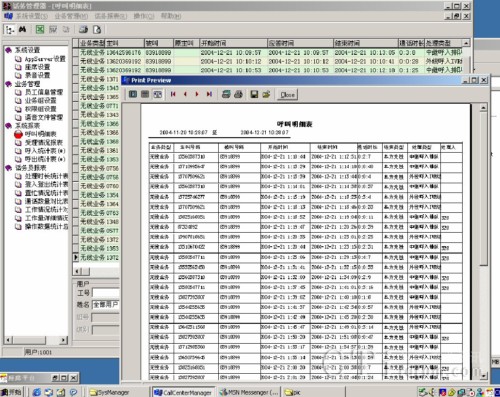Select whole-page zoom icon in Print Preview
Screen dimensions: 500x397
133,94
